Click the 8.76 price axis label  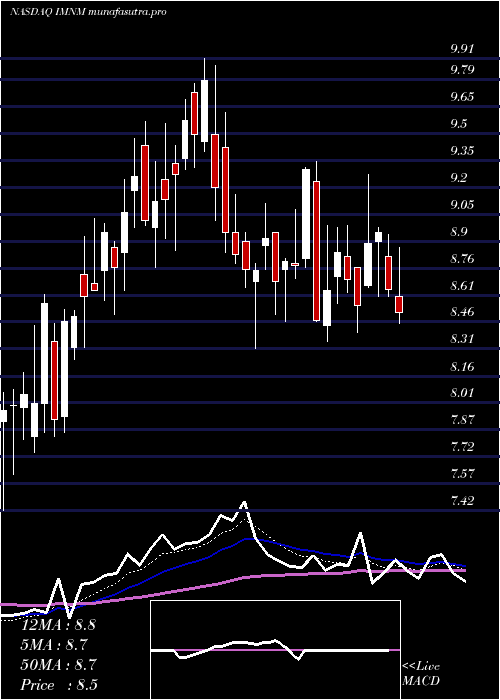462,259
